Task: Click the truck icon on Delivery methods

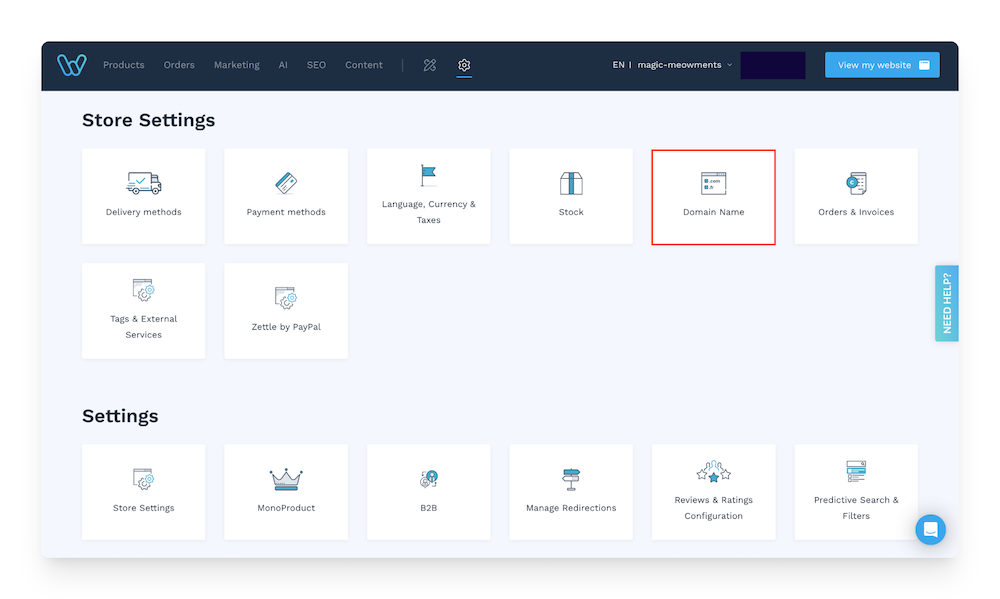Action: (x=143, y=184)
